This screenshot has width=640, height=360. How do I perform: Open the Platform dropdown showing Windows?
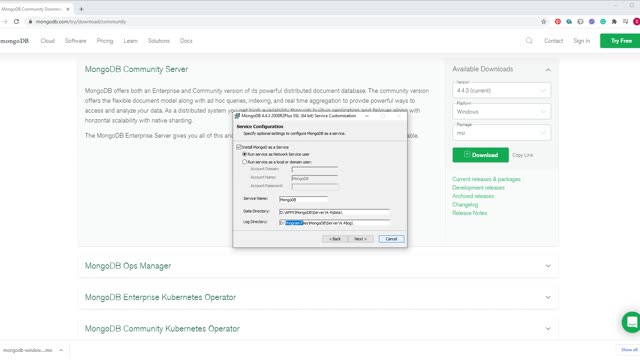(x=502, y=111)
